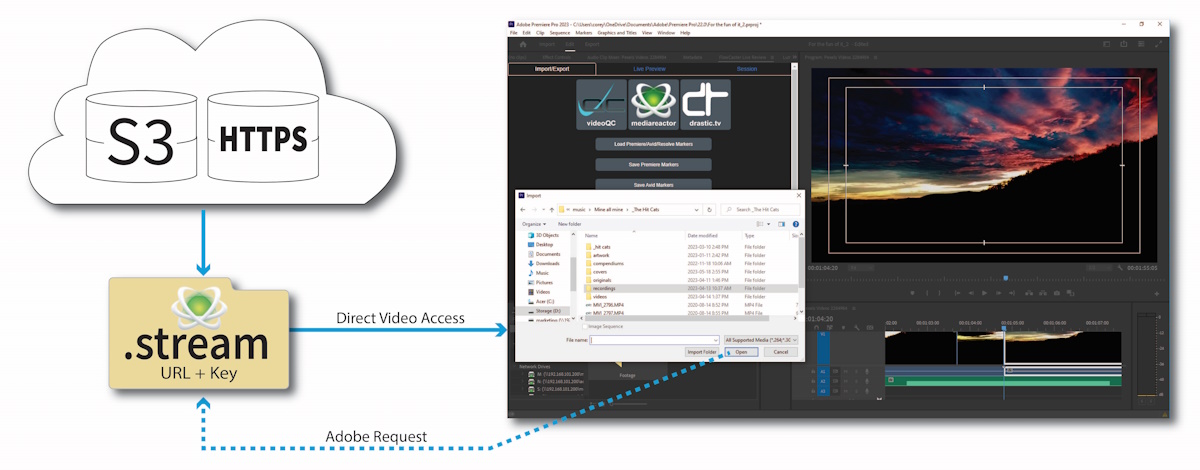Click the Refresh icon in Import dialog

pos(709,209)
